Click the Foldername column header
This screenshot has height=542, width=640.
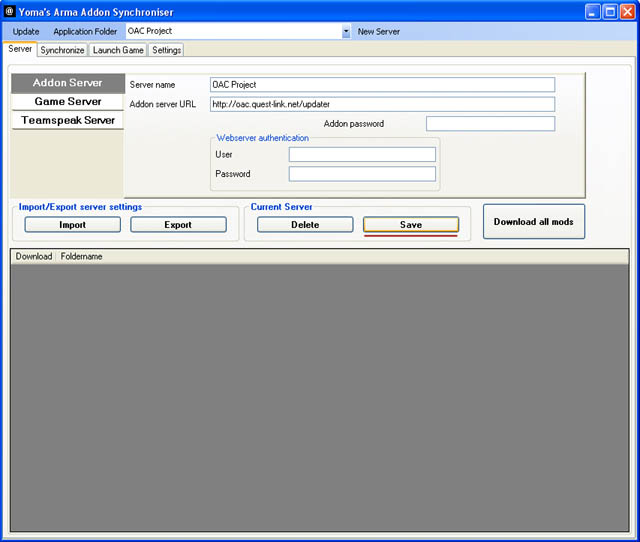click(82, 257)
